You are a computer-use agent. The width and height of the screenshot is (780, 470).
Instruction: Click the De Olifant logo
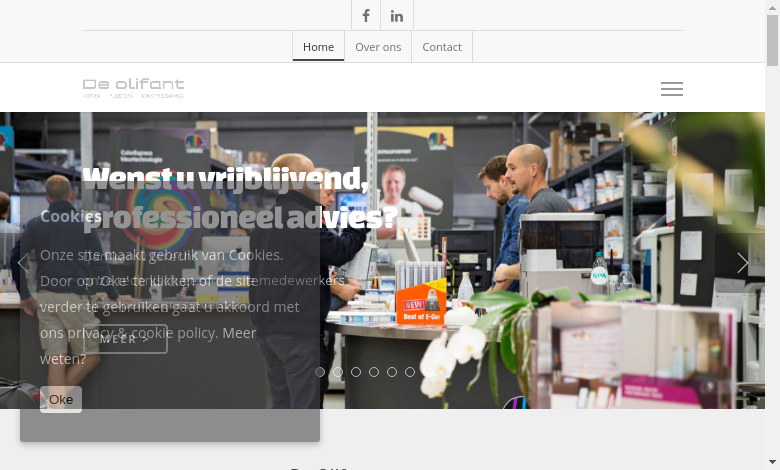point(133,88)
